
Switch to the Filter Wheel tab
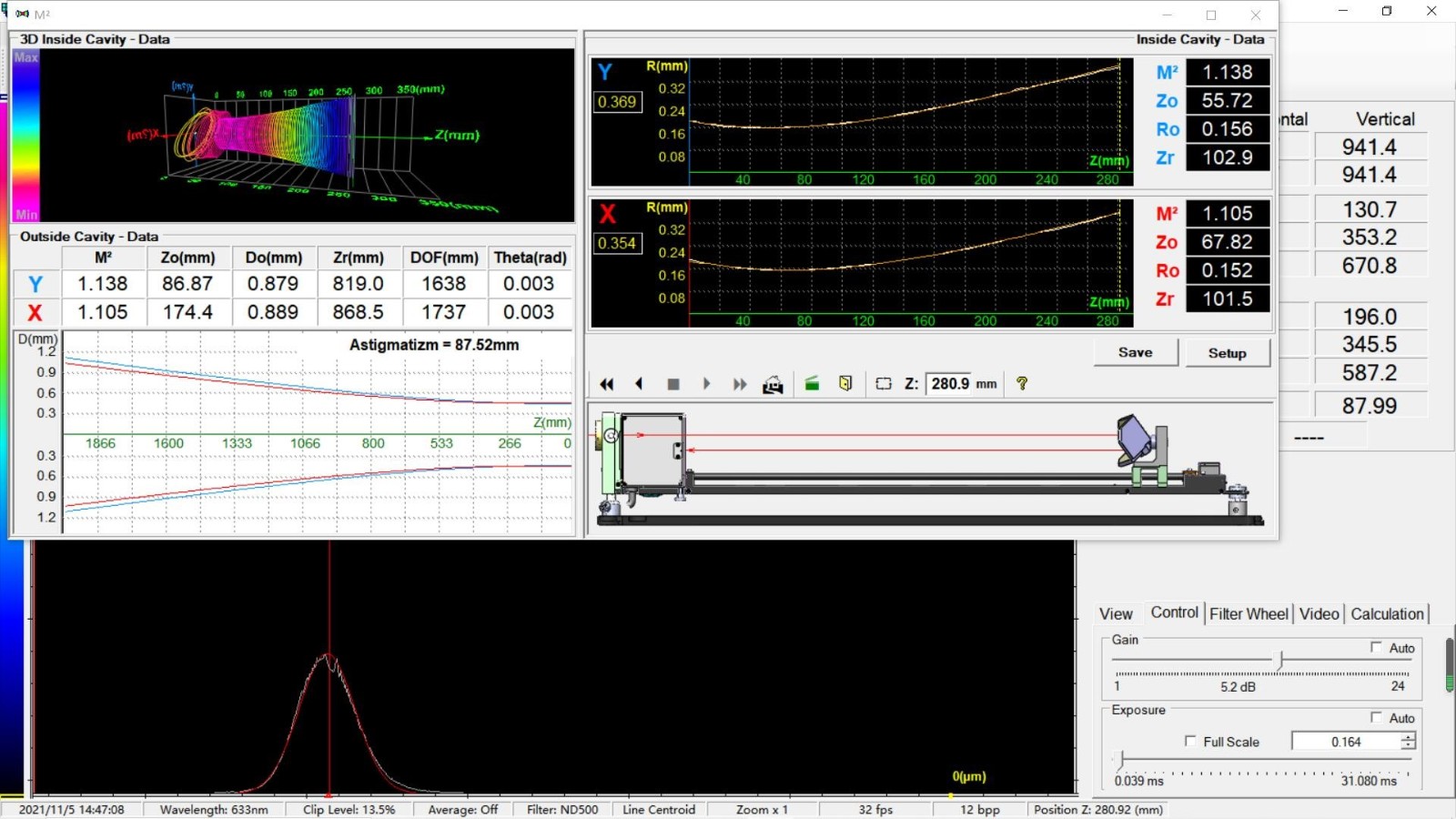coord(1249,614)
